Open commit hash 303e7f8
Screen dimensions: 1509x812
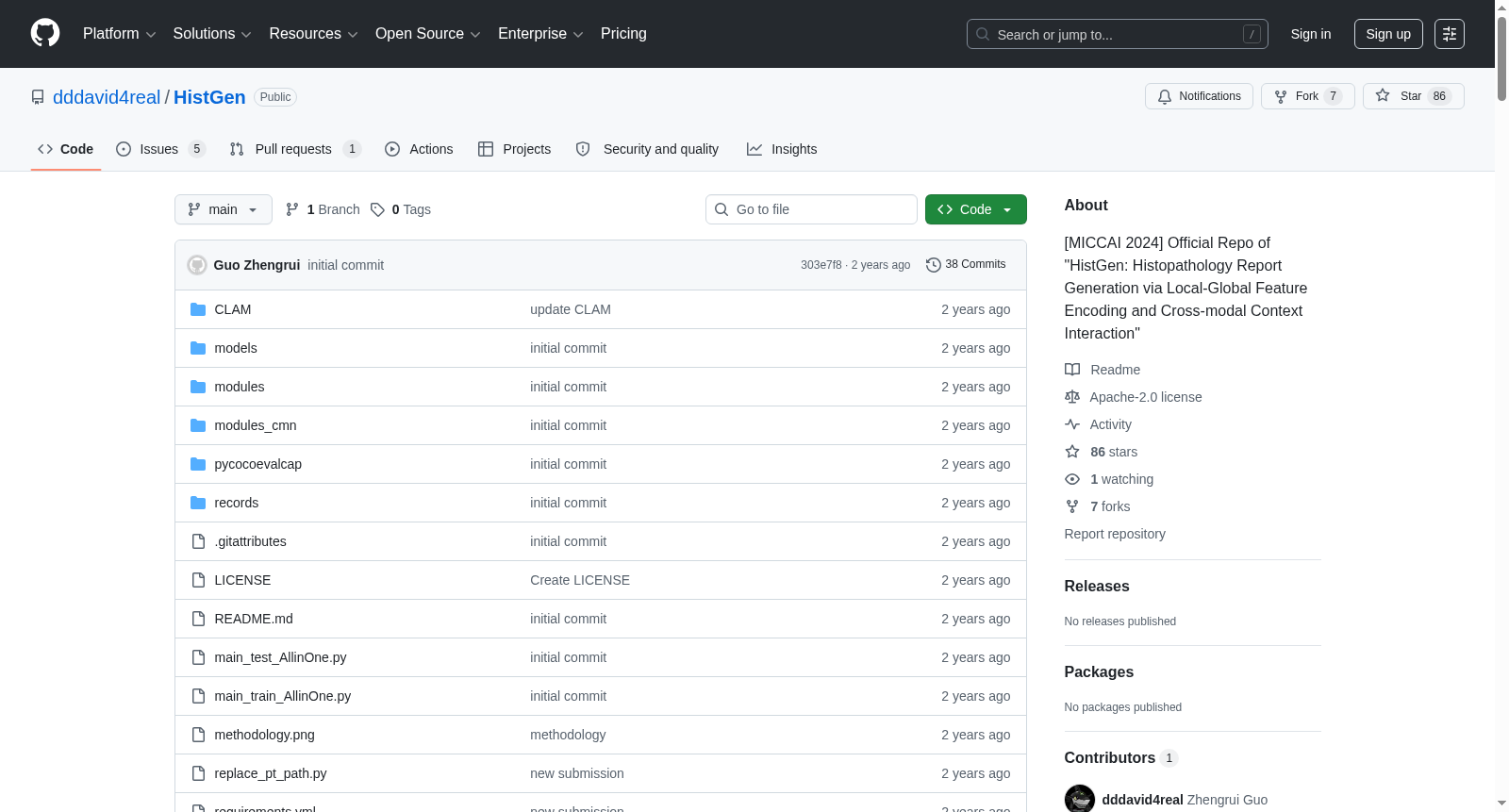pyautogui.click(x=821, y=265)
